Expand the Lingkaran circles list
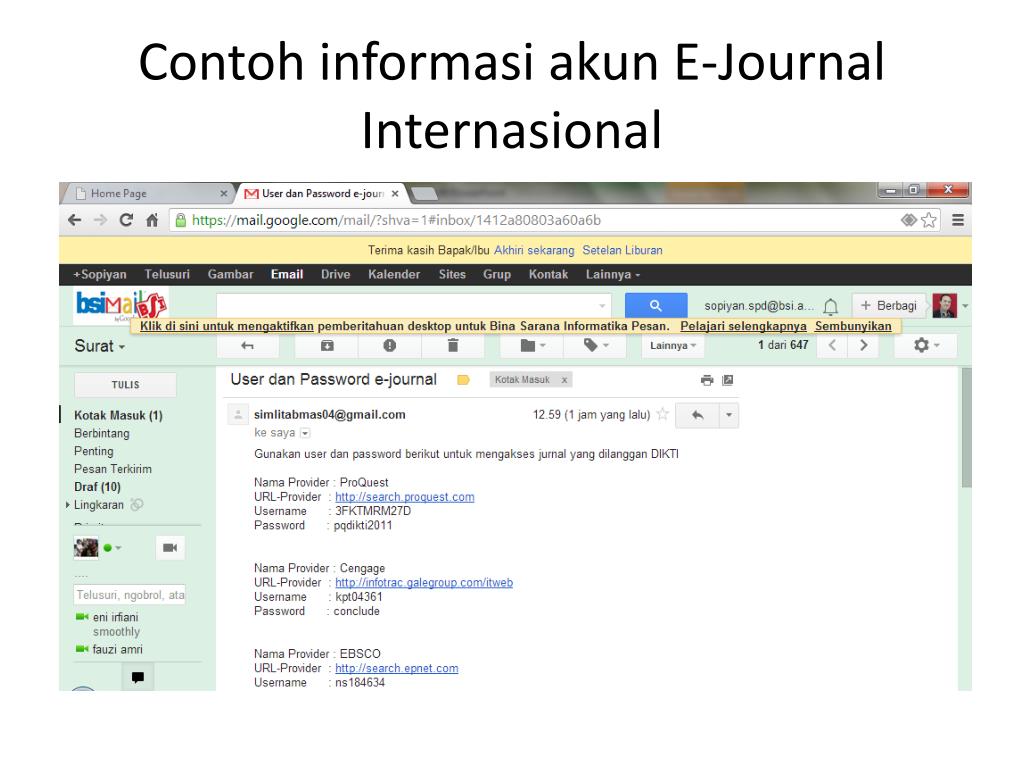The height and width of the screenshot is (768, 1024). click(67, 505)
